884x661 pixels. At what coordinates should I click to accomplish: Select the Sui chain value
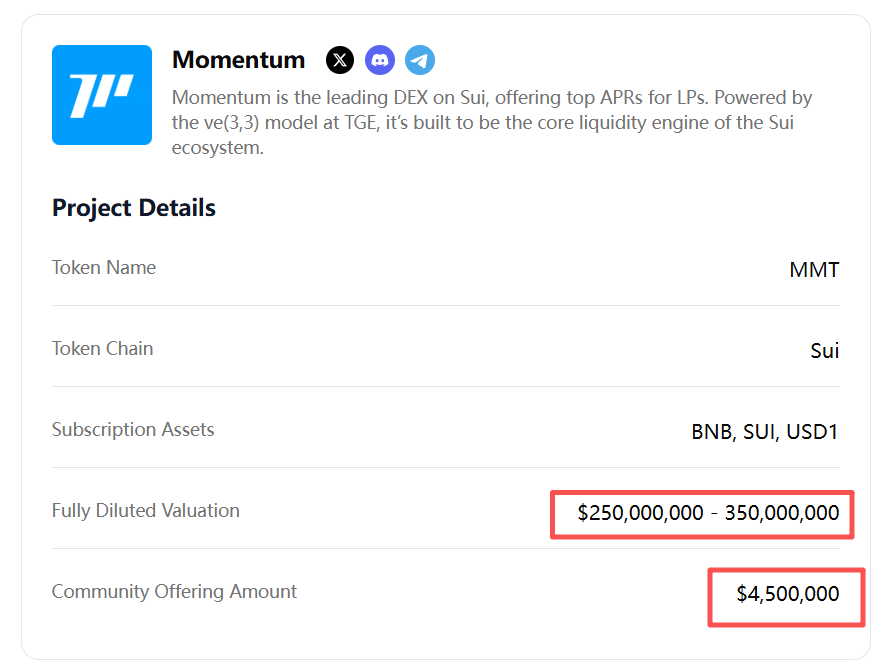[x=824, y=351]
